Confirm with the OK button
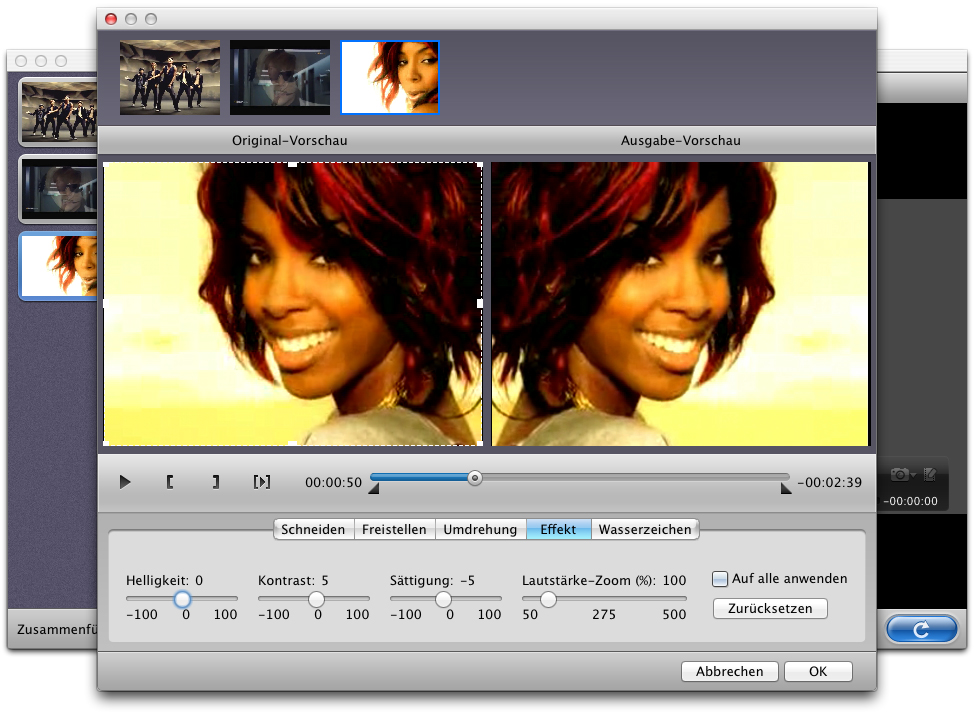This screenshot has height=715, width=974. tap(818, 671)
